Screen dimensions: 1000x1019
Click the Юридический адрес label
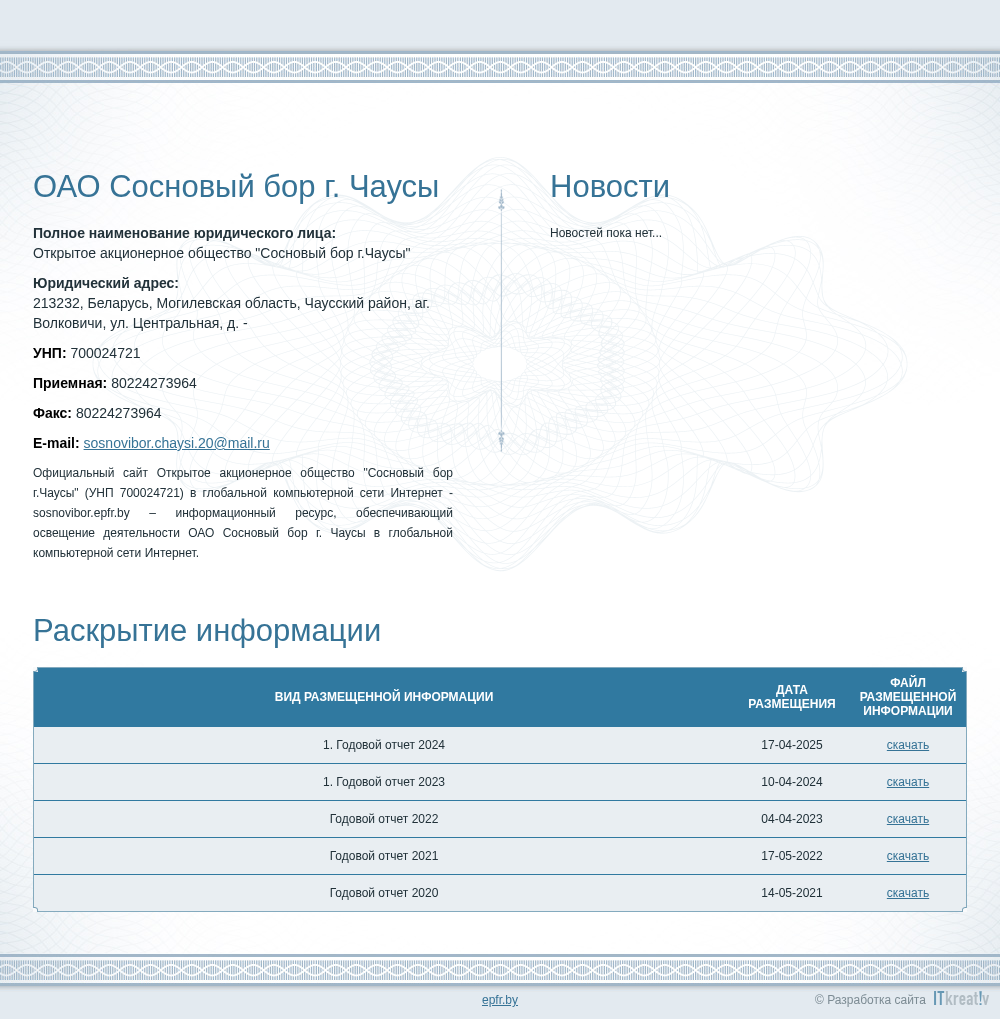pyautogui.click(x=106, y=283)
